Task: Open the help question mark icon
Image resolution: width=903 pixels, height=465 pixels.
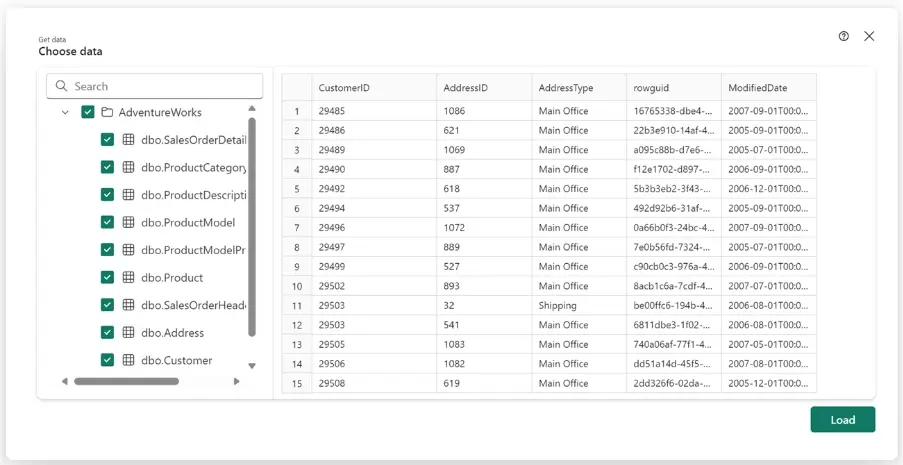Action: click(x=844, y=36)
